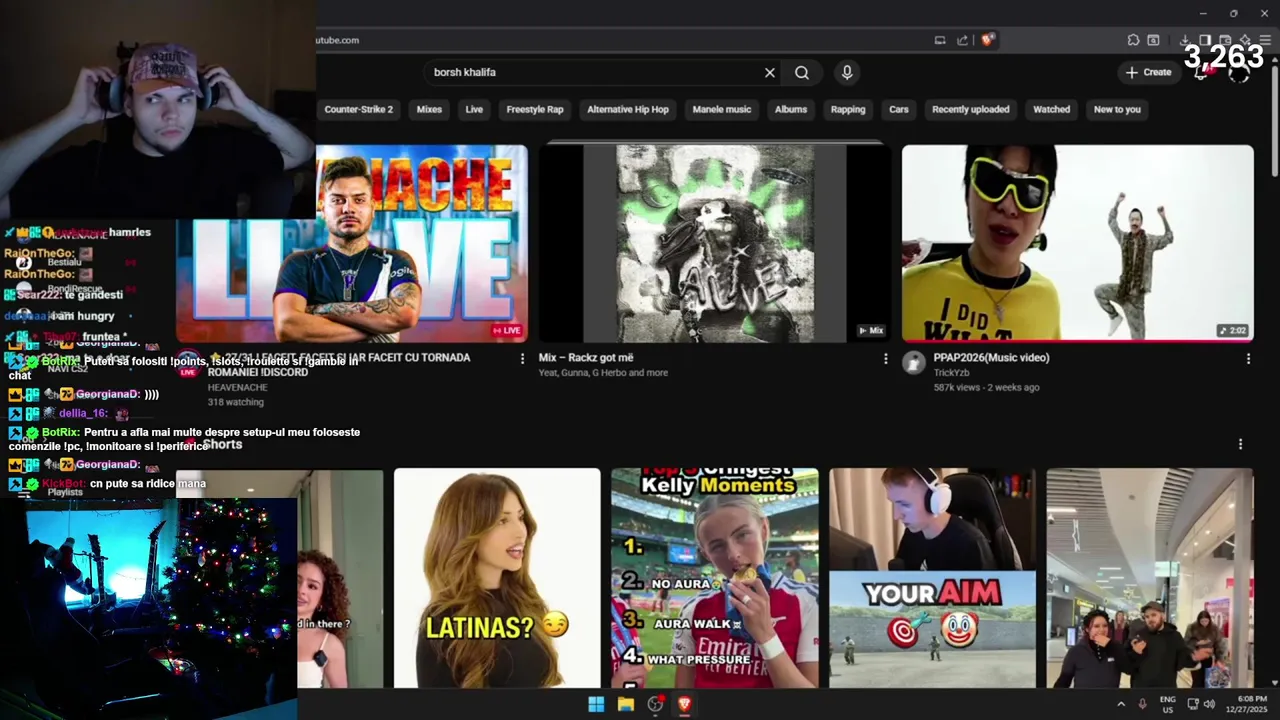Viewport: 1280px width, 720px height.
Task: Open Brave Shields lion icon in address bar
Action: click(x=987, y=40)
